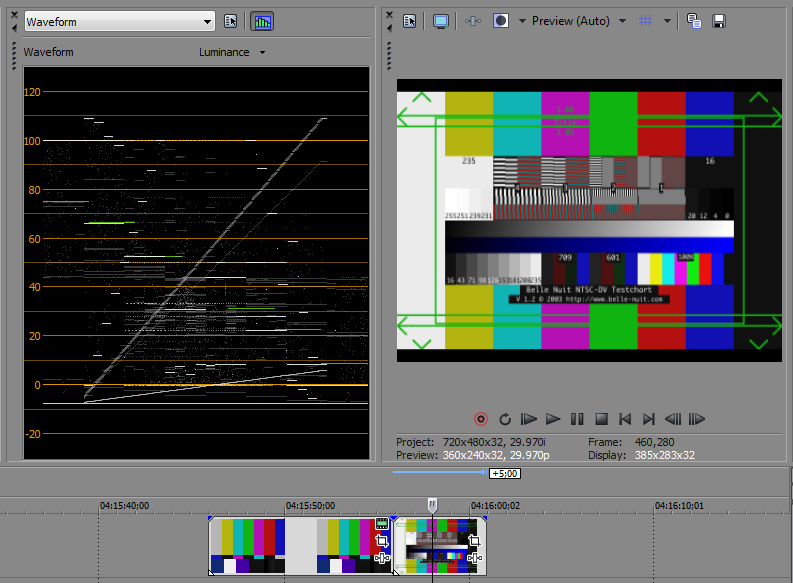Toggle the preview overlays grid
The image size is (793, 583).
pyautogui.click(x=646, y=21)
